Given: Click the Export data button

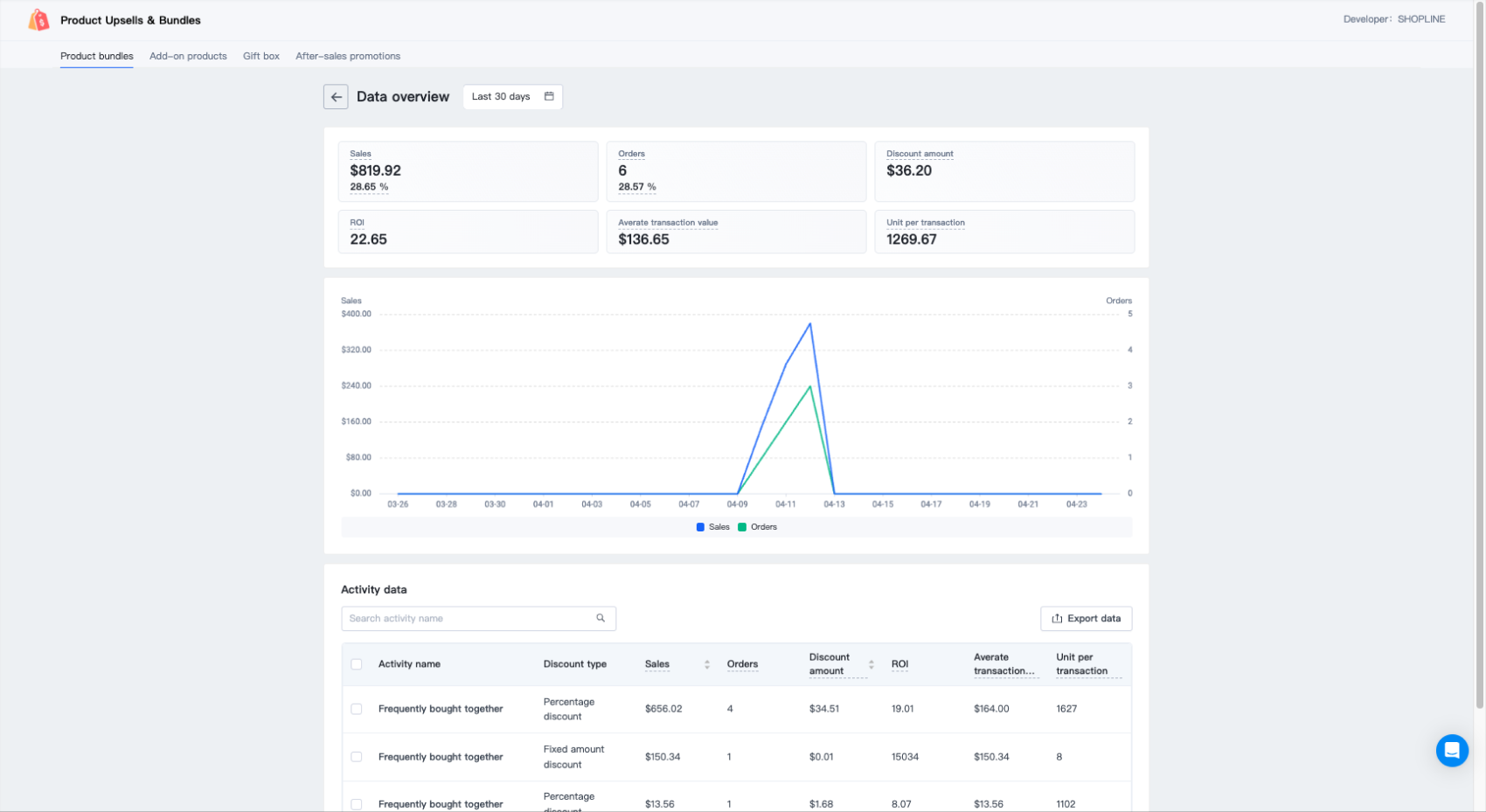Looking at the screenshot, I should pos(1086,619).
